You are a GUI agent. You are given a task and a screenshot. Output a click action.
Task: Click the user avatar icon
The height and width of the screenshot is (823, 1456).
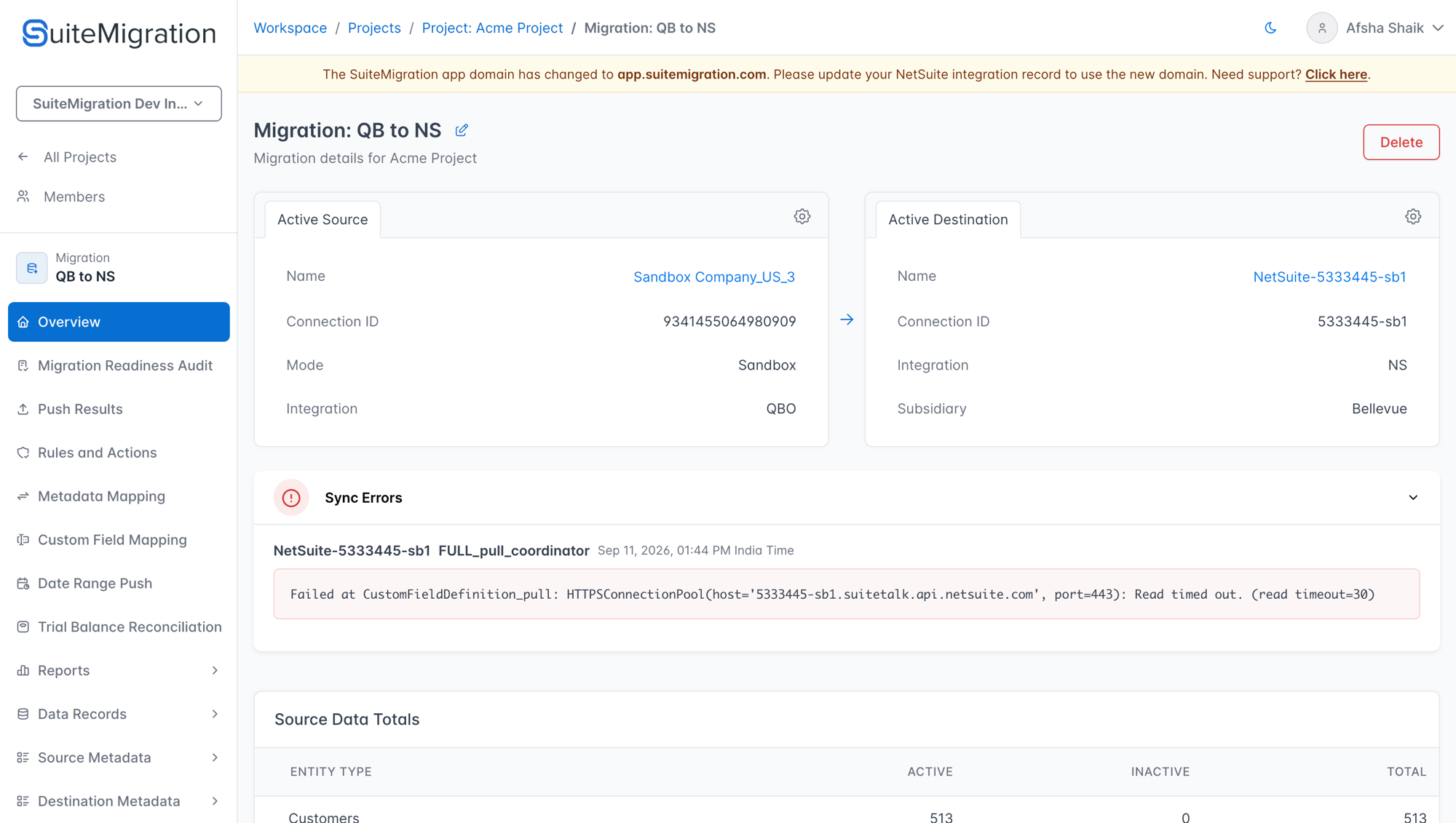[x=1321, y=28]
